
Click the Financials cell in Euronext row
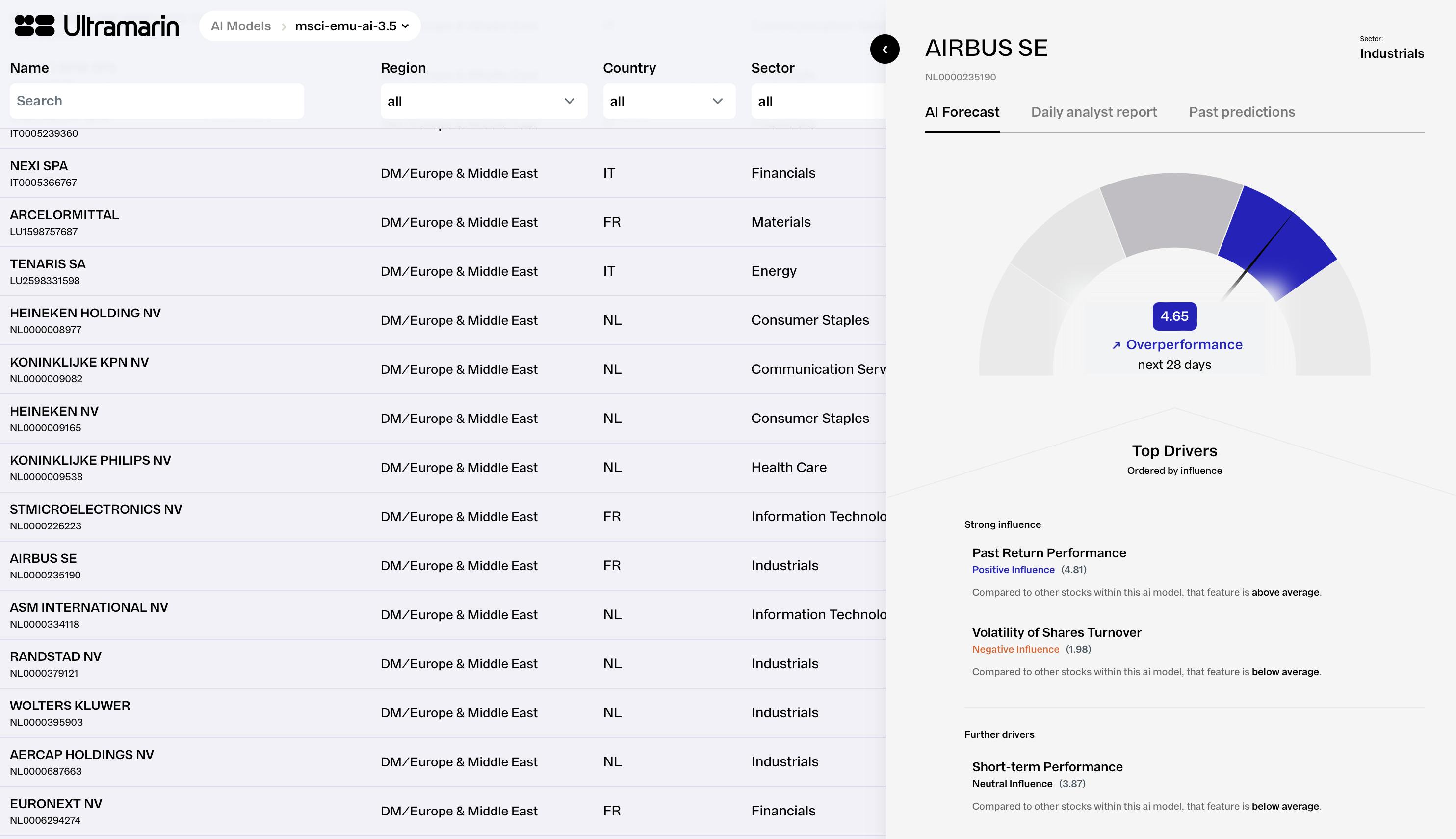(x=783, y=811)
